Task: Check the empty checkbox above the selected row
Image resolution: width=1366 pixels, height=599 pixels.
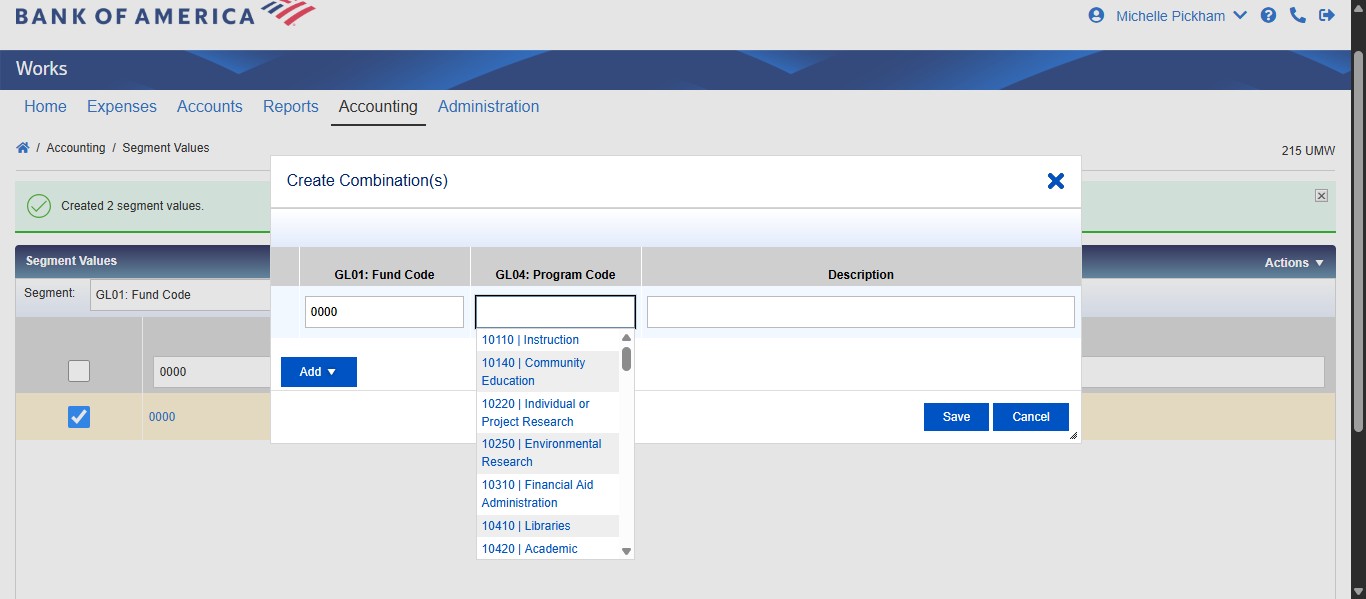Action: pos(78,371)
